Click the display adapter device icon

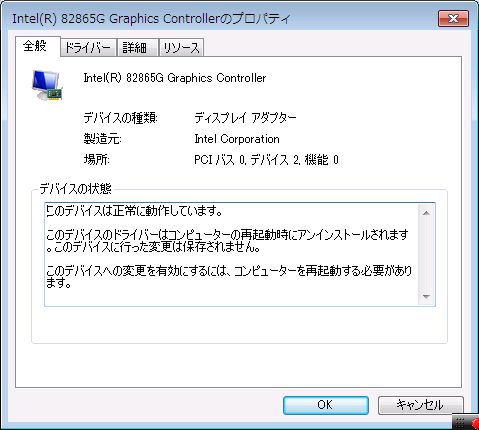click(x=47, y=85)
